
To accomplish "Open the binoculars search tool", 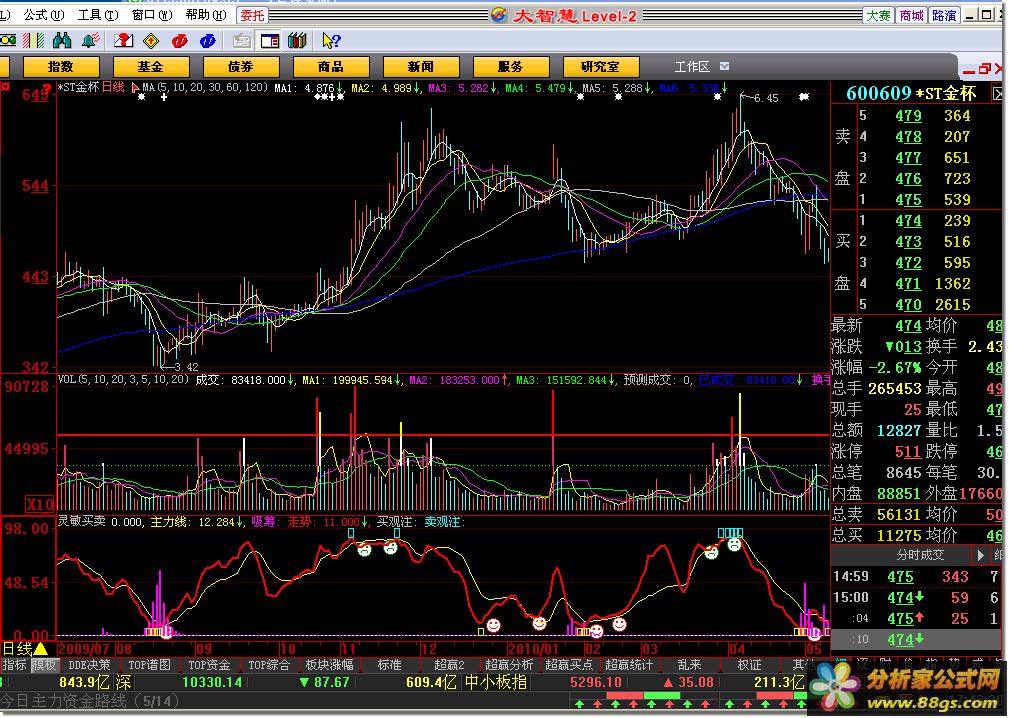I will [62, 41].
